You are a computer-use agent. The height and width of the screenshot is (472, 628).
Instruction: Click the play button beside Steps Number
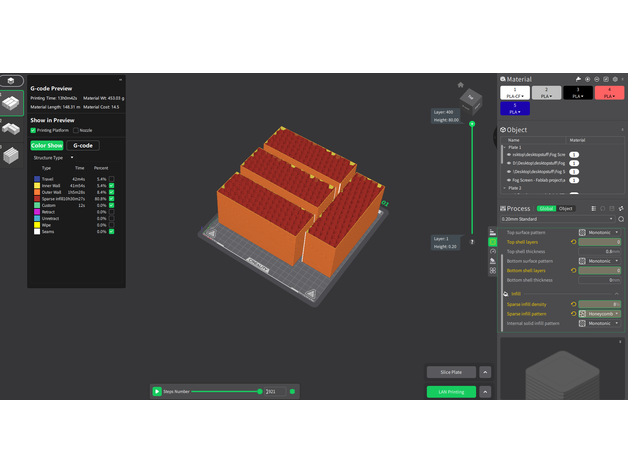[x=157, y=391]
